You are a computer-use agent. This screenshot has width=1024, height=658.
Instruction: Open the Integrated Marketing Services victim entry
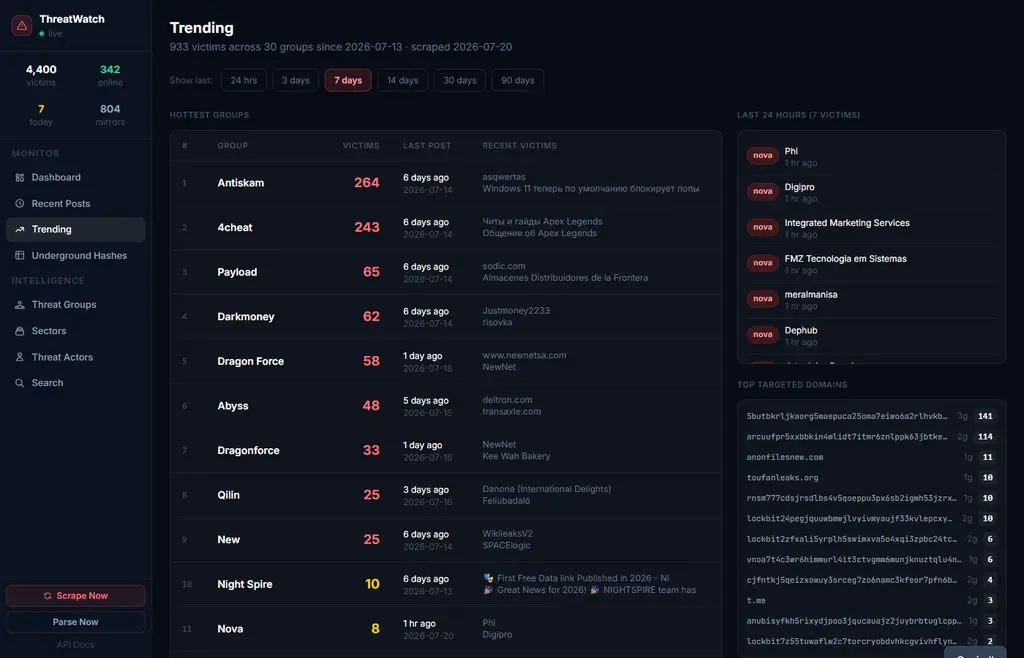point(871,228)
